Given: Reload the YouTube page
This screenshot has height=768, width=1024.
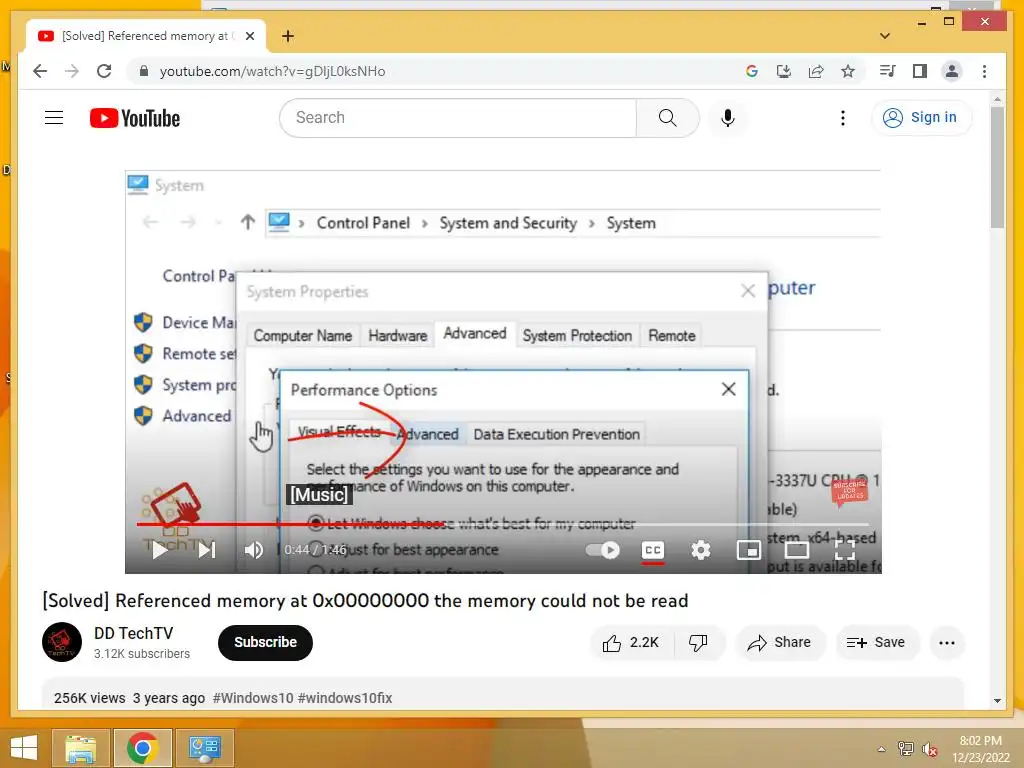Looking at the screenshot, I should coord(104,71).
